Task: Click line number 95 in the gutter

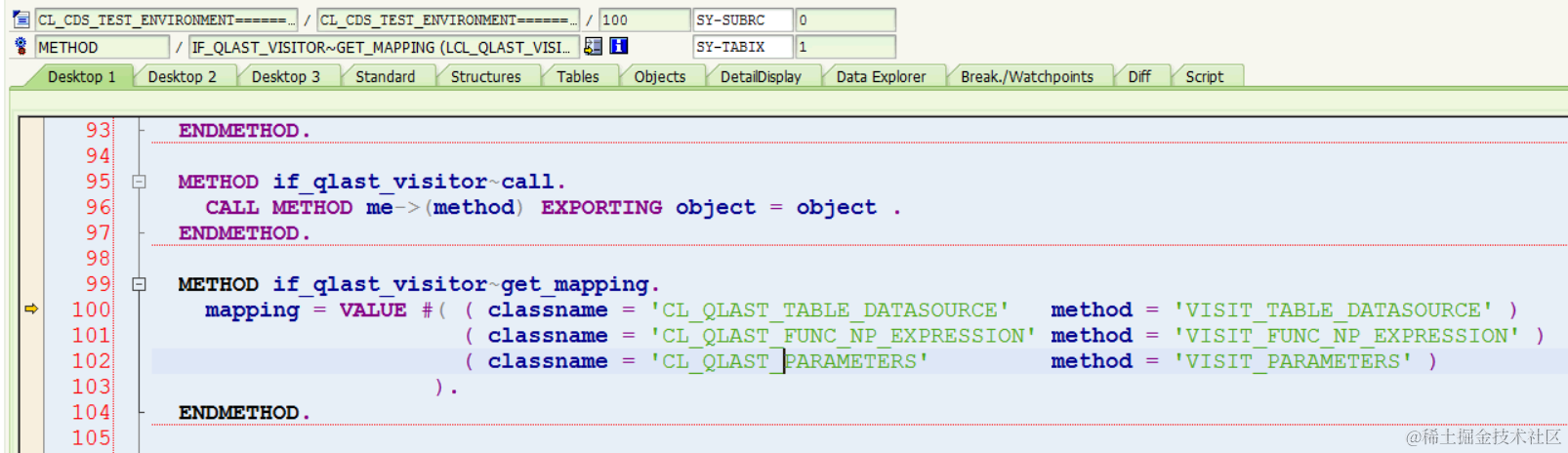Action: [98, 181]
